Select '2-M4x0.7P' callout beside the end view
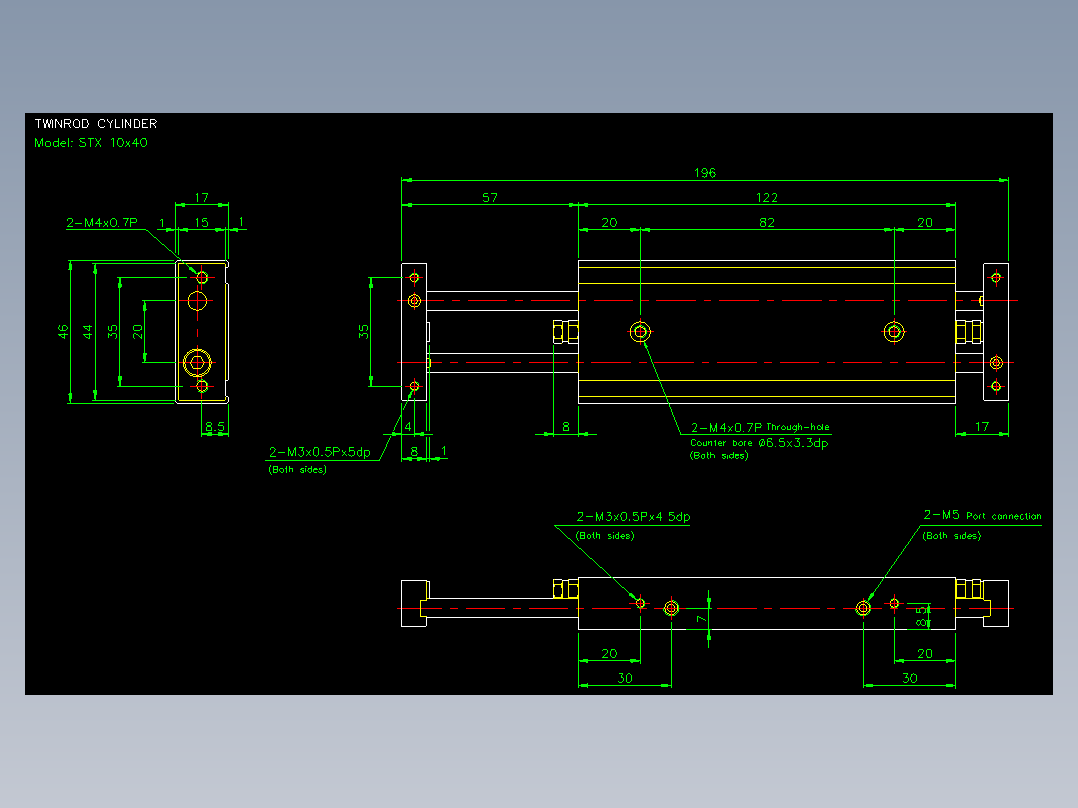Screen dimensions: 1078x808 (x=102, y=222)
